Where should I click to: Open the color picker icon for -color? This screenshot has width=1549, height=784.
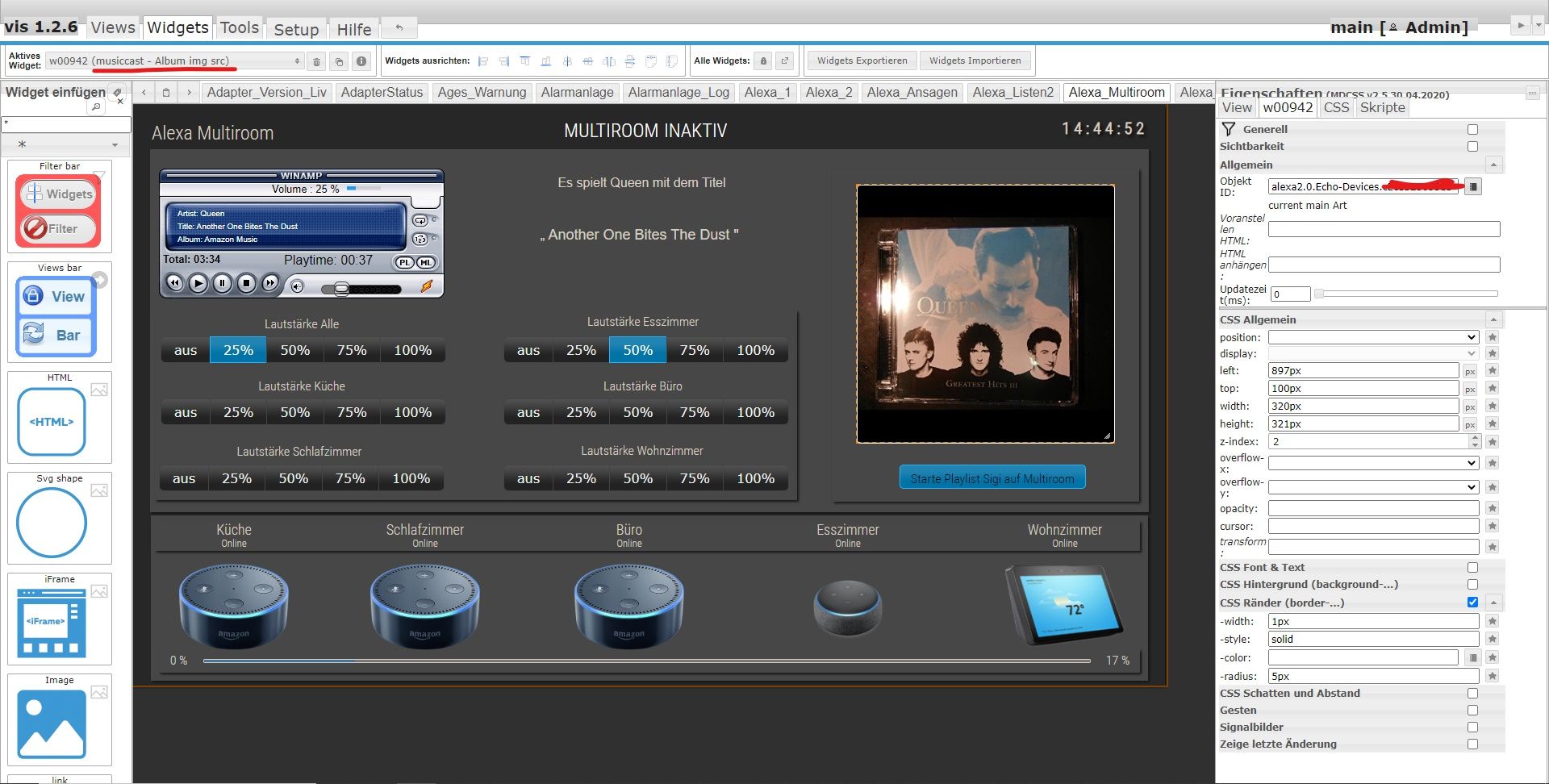tap(1472, 658)
